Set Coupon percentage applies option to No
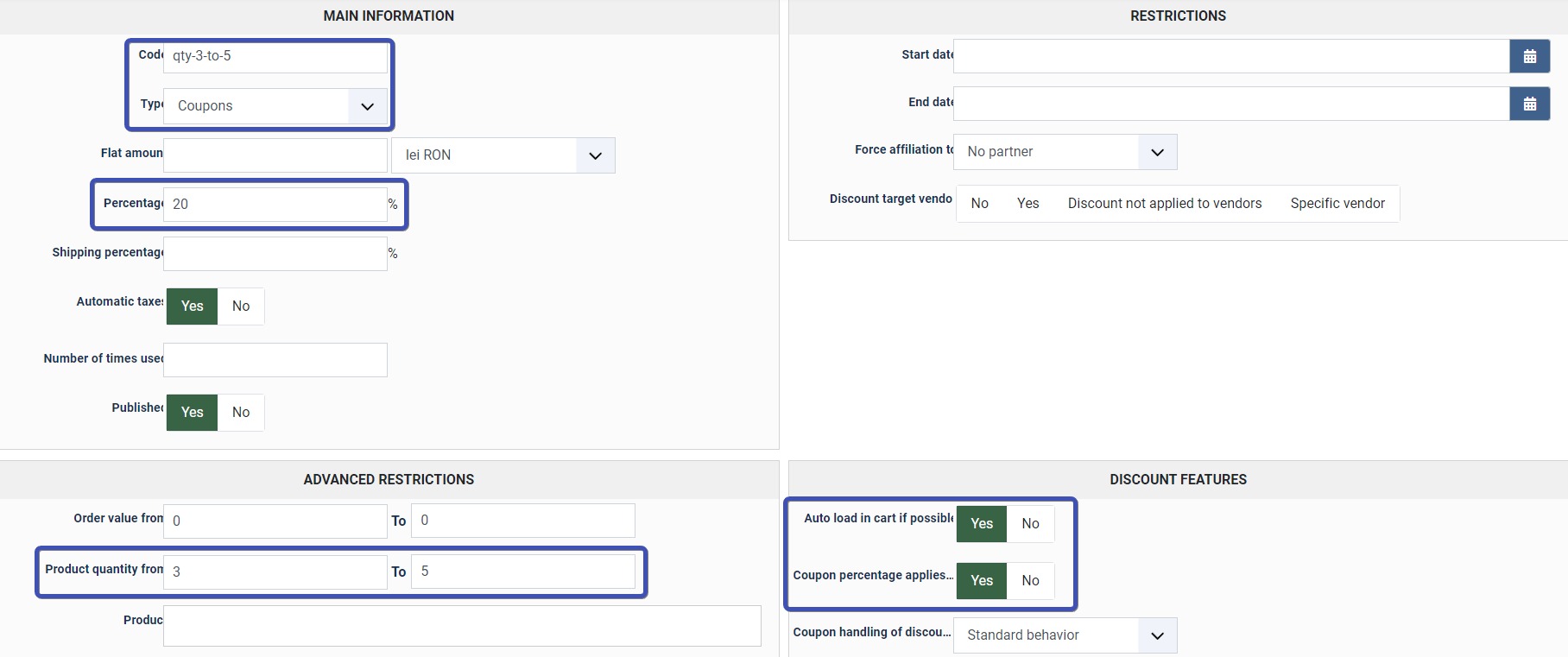 coord(1030,581)
